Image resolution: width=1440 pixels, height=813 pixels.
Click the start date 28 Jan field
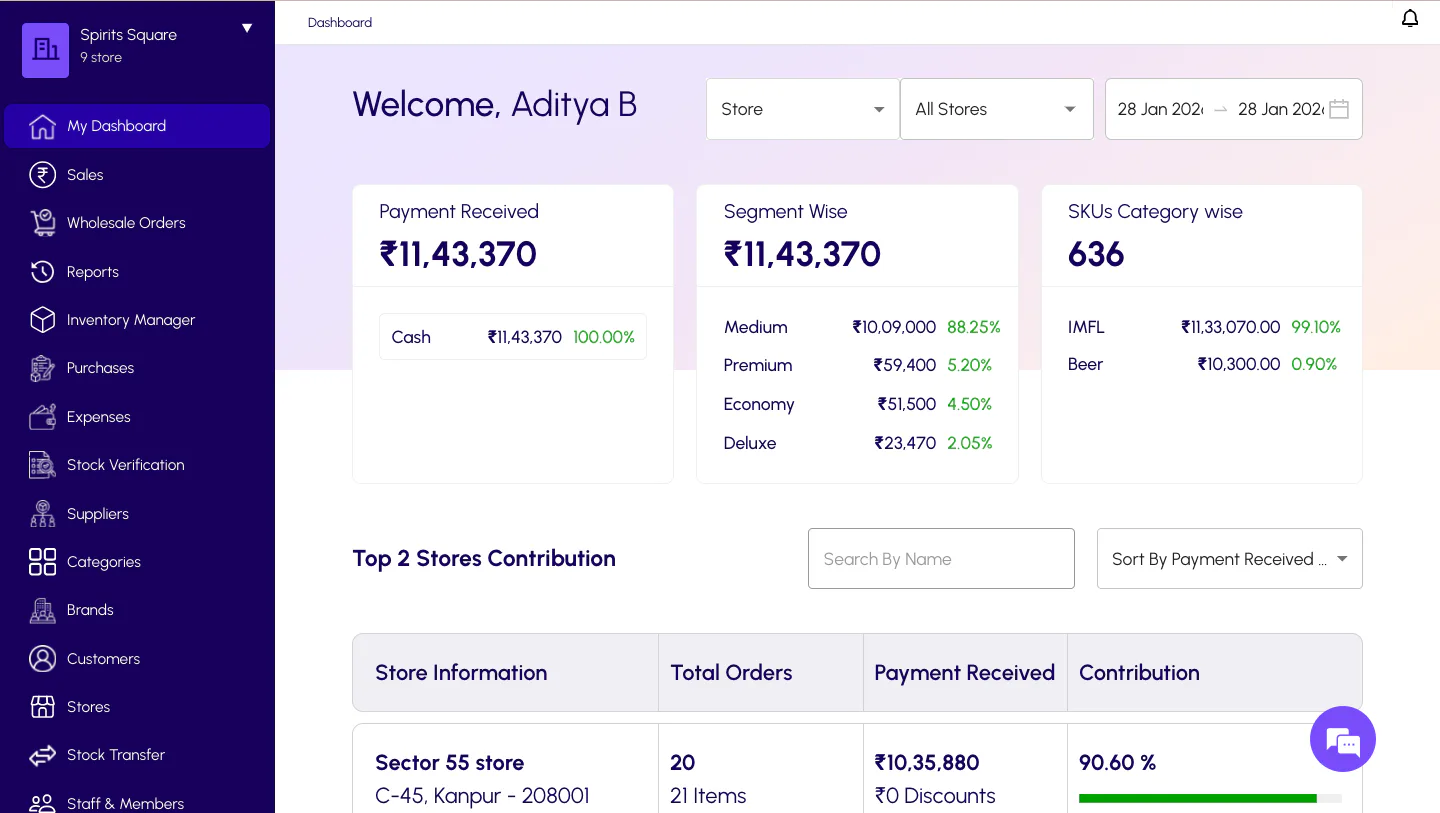[x=1160, y=109]
